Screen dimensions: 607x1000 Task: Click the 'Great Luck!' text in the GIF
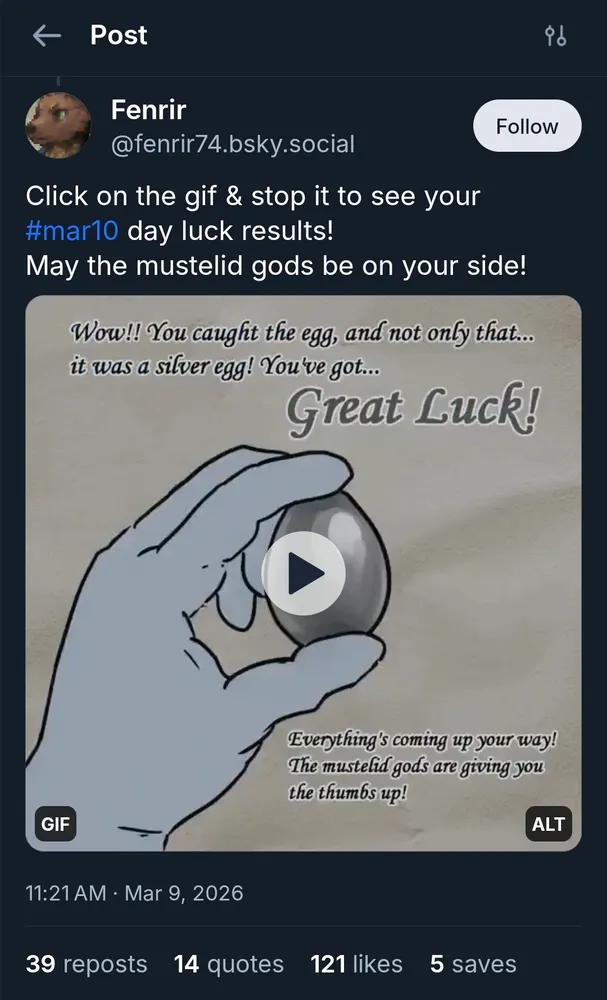[x=412, y=409]
